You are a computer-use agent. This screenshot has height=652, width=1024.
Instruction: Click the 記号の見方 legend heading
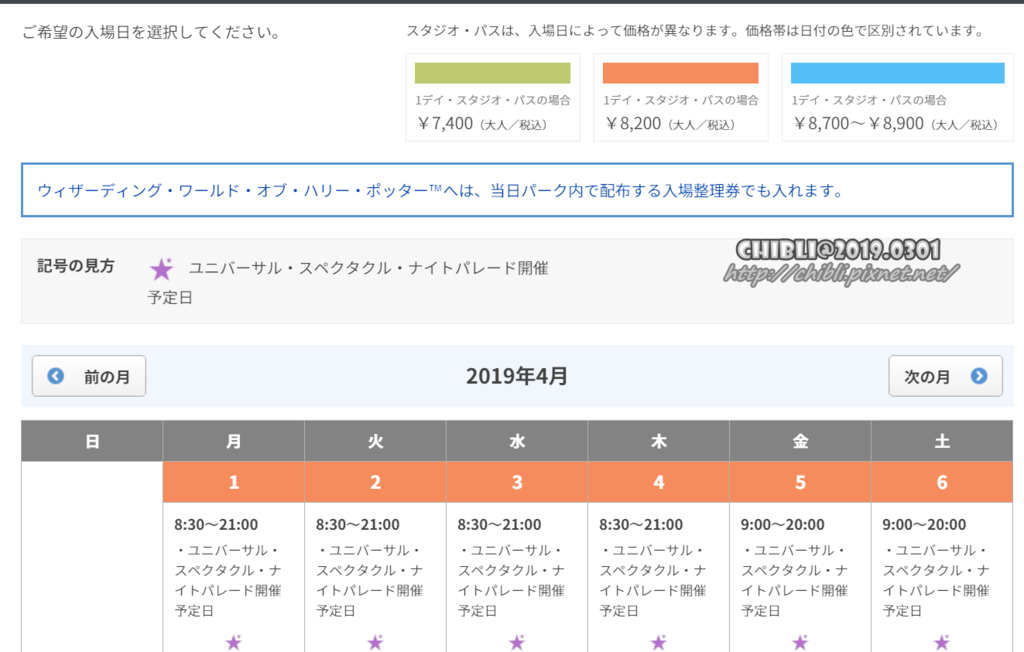point(76,266)
